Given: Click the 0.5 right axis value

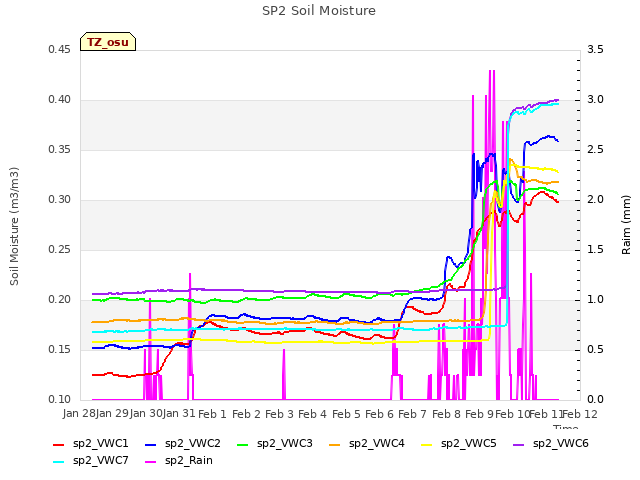Looking at the screenshot, I should point(595,349).
